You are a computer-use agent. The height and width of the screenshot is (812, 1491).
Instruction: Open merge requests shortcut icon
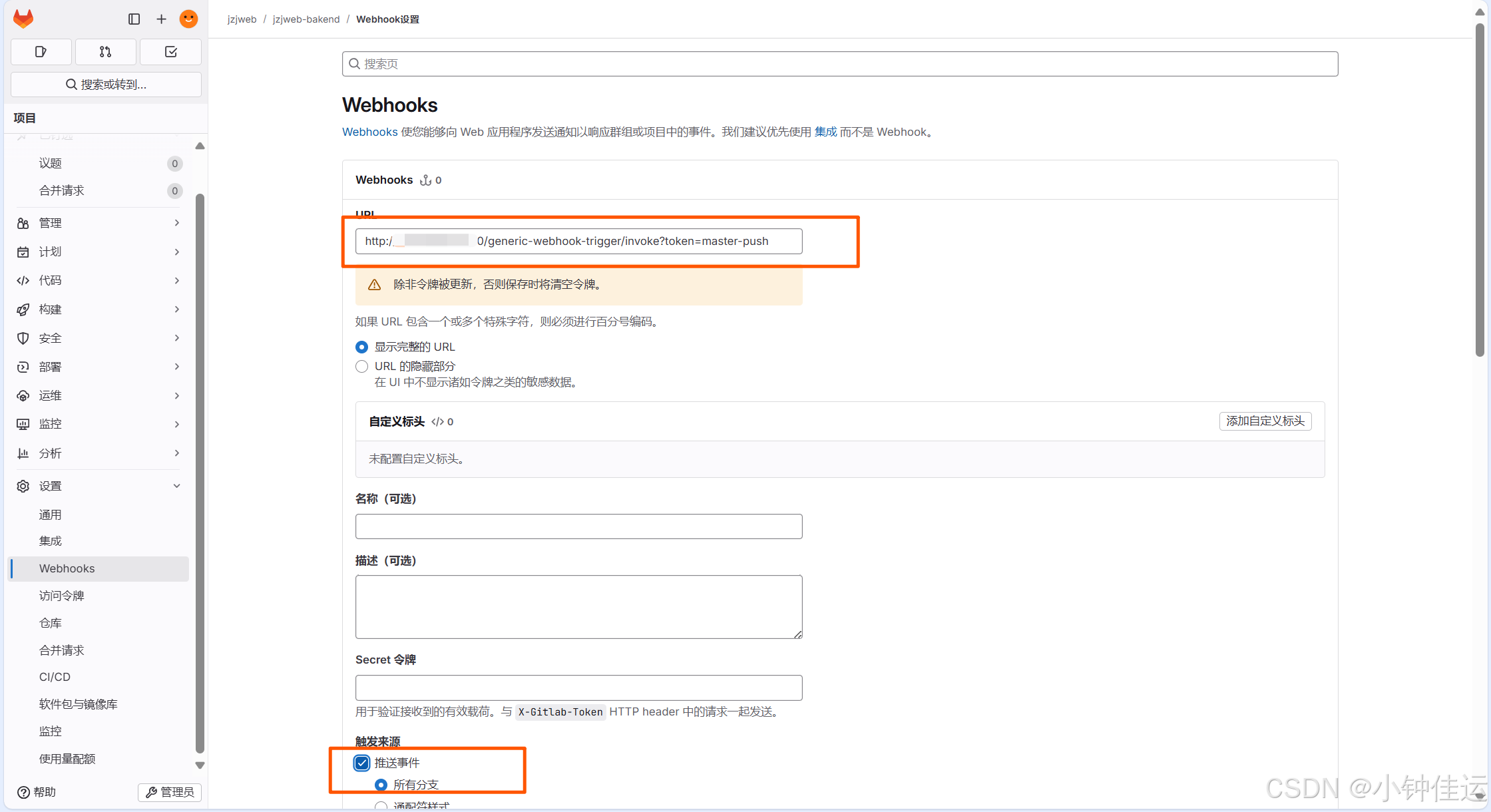(106, 52)
